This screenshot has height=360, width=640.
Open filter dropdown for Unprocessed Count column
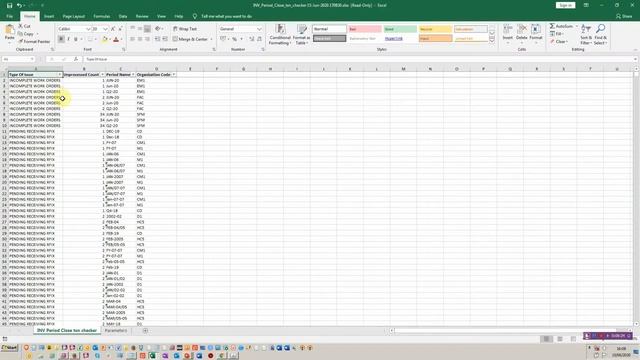(102, 75)
